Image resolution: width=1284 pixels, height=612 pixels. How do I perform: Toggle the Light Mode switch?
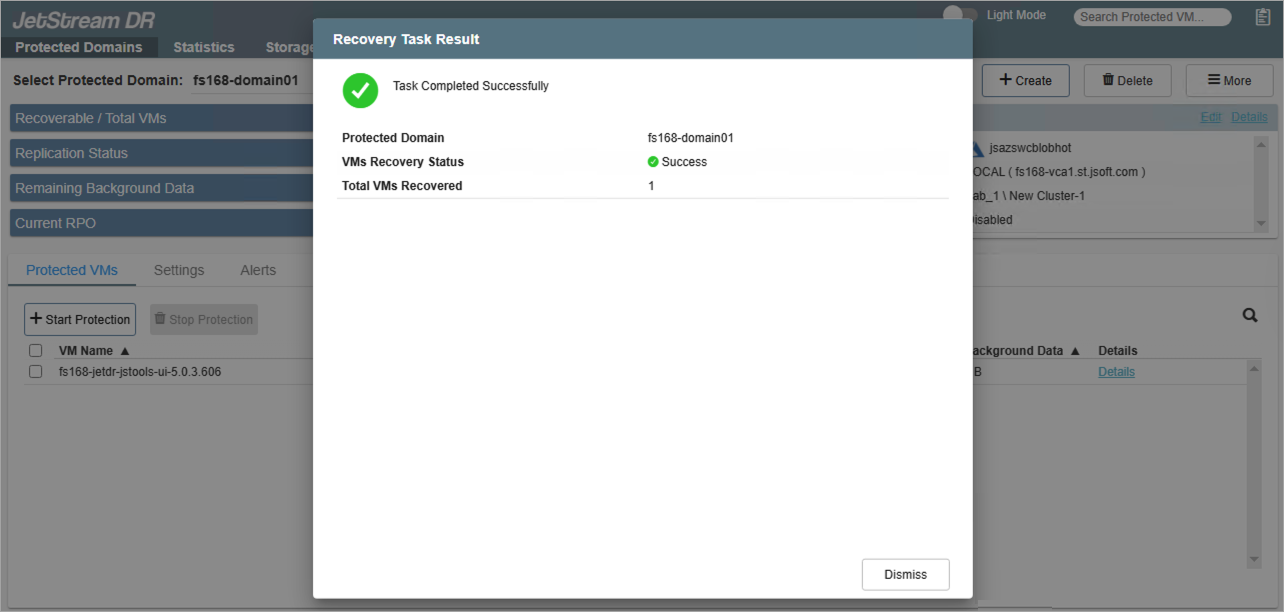point(961,15)
